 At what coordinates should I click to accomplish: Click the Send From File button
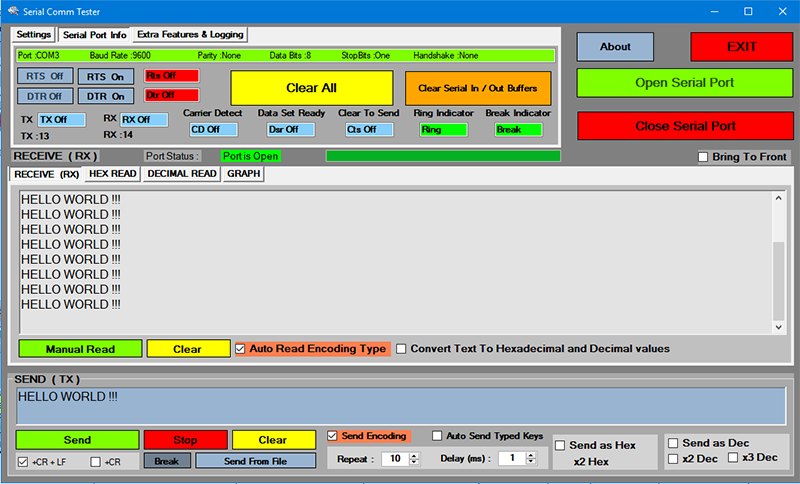[x=256, y=461]
